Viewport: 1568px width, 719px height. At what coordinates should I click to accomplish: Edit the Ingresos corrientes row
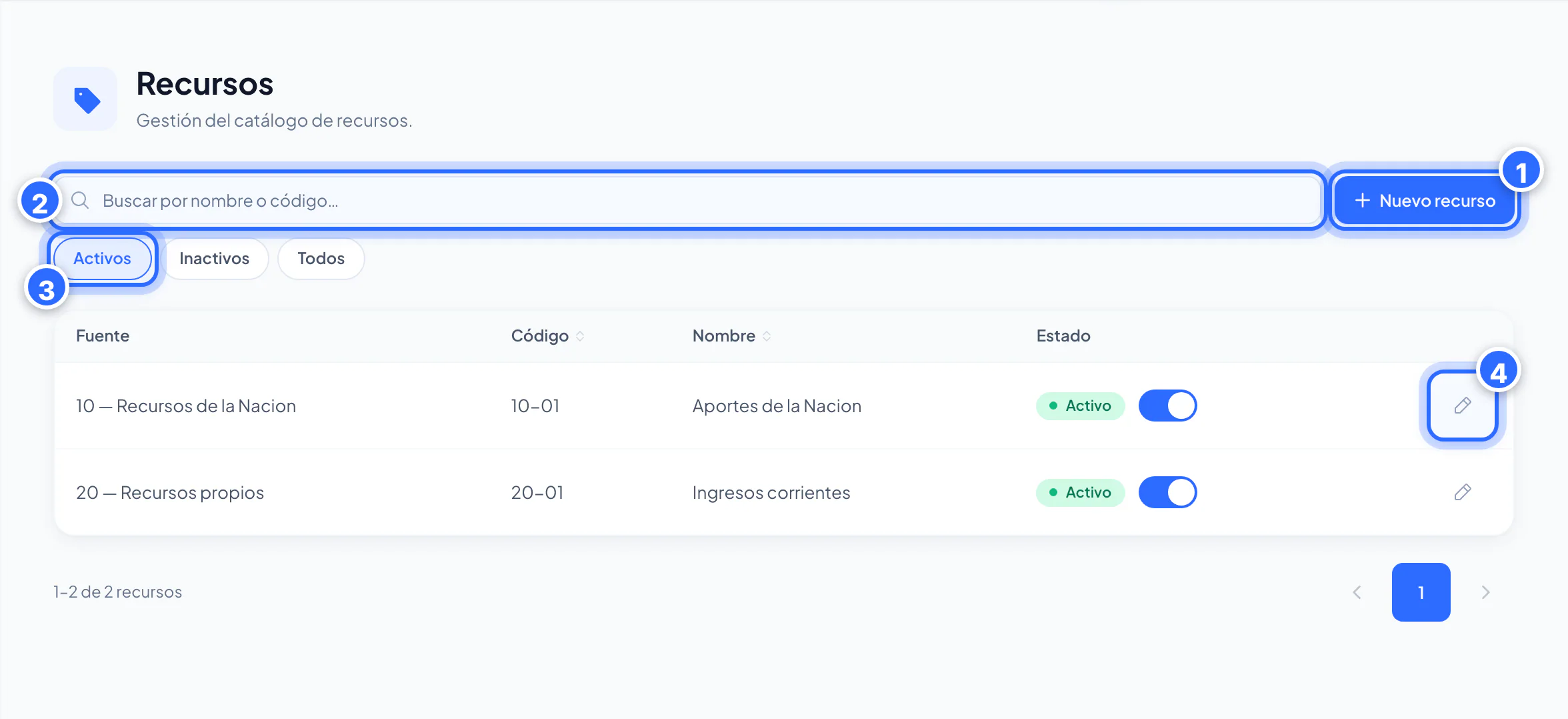(1463, 492)
